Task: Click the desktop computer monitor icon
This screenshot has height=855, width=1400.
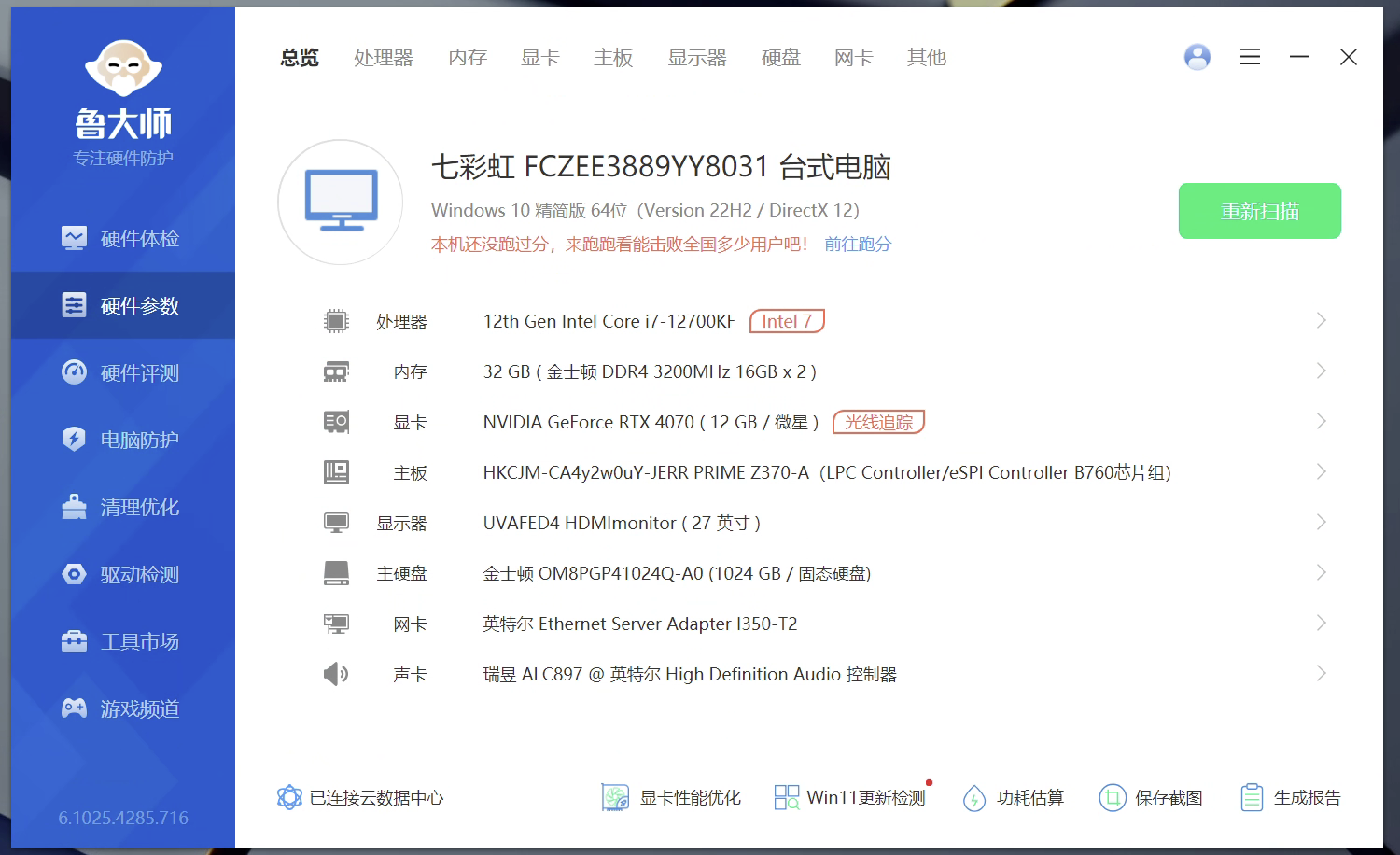Action: 341,202
